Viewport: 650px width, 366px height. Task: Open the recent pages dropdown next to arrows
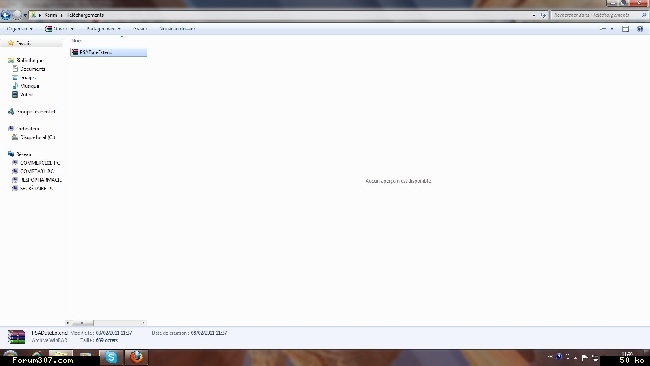pos(25,15)
